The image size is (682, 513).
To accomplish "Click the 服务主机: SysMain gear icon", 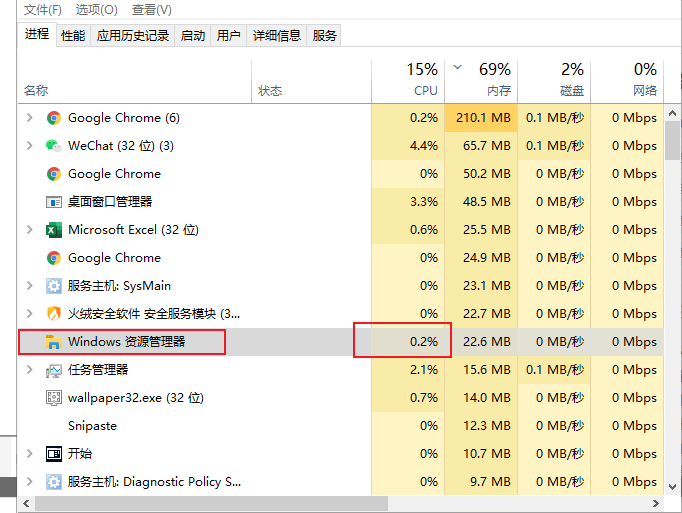I will 53,286.
